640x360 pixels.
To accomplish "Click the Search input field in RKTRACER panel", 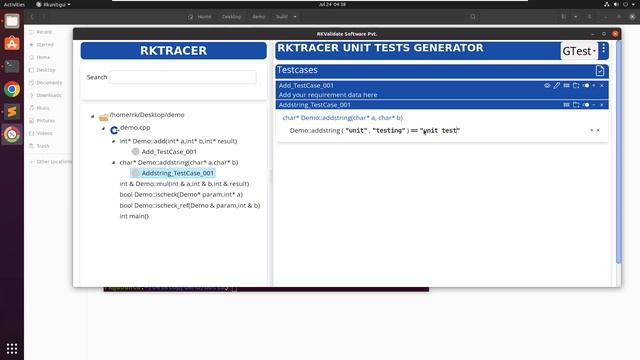I will pos(183,77).
